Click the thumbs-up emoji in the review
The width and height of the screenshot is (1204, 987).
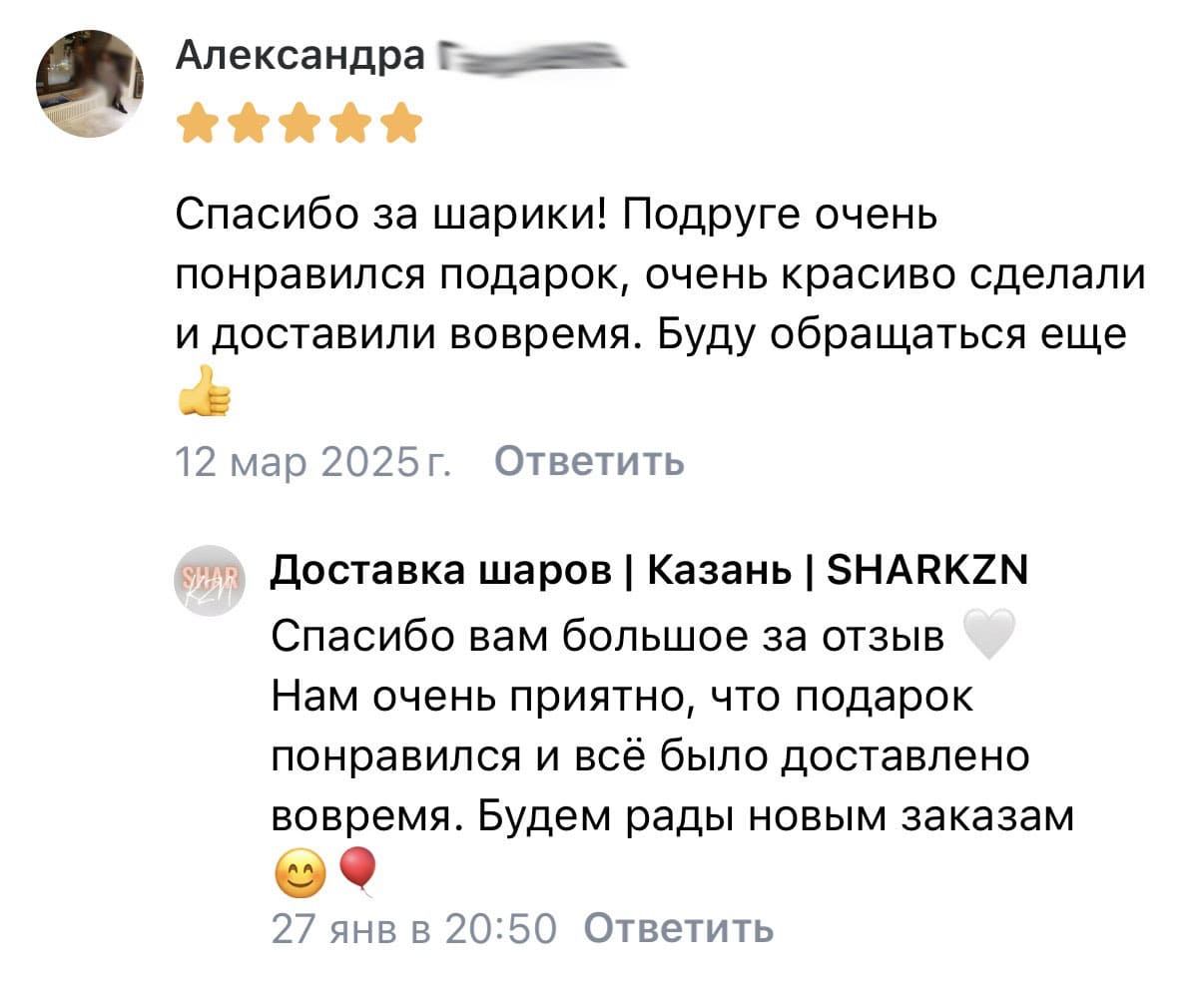click(204, 390)
